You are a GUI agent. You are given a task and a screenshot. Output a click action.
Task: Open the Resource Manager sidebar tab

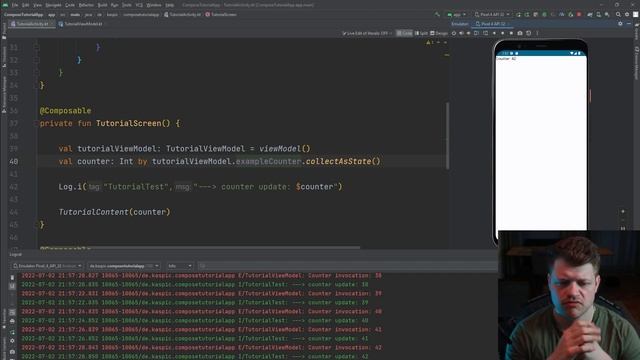tap(4, 95)
